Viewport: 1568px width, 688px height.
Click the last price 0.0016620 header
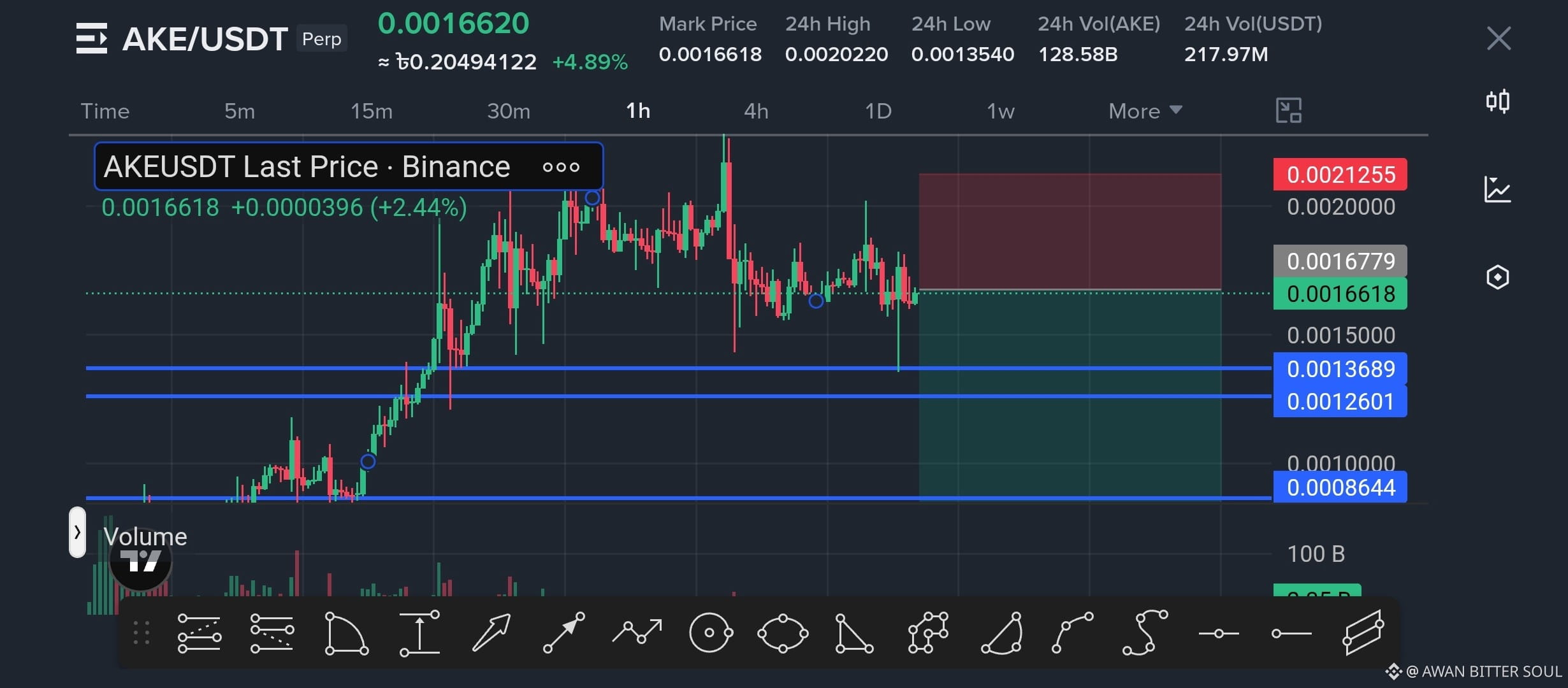pyautogui.click(x=453, y=24)
